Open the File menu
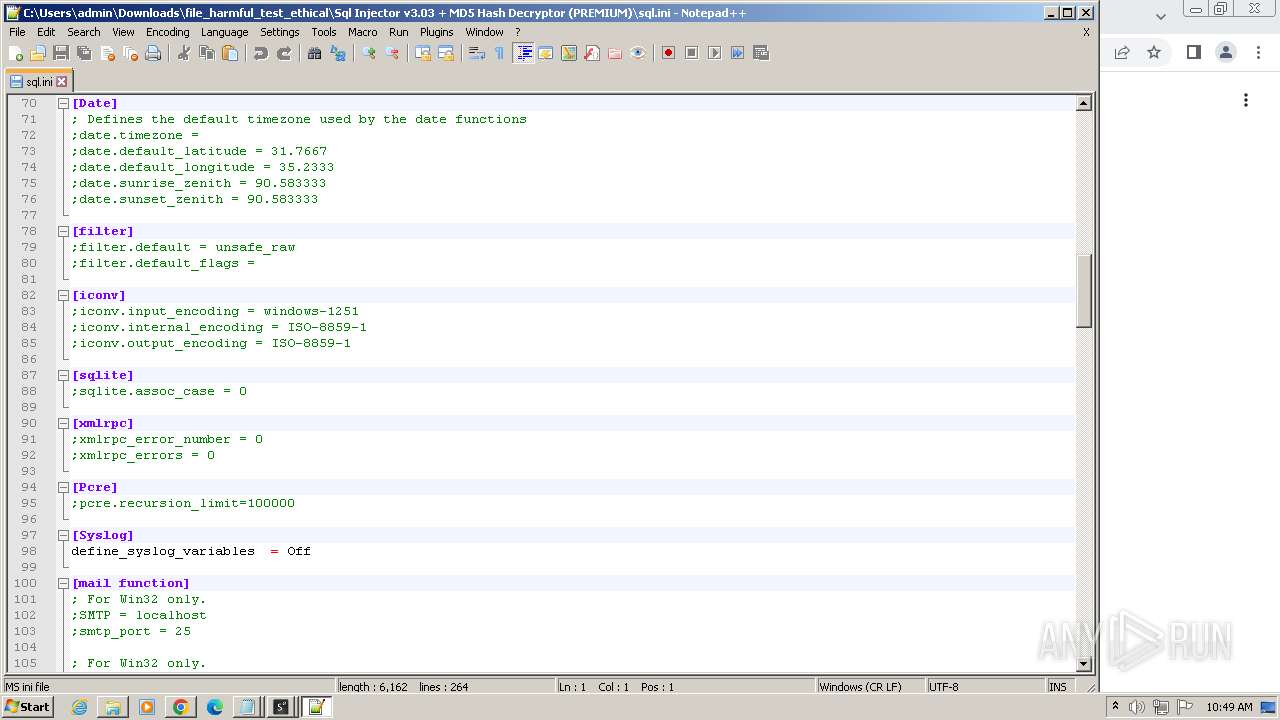1280x720 pixels. [17, 32]
